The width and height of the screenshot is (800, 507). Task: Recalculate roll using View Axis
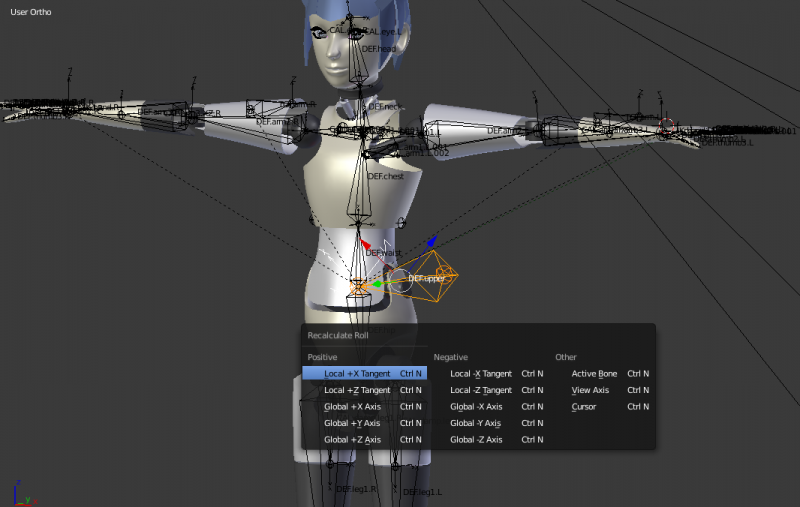pos(603,390)
